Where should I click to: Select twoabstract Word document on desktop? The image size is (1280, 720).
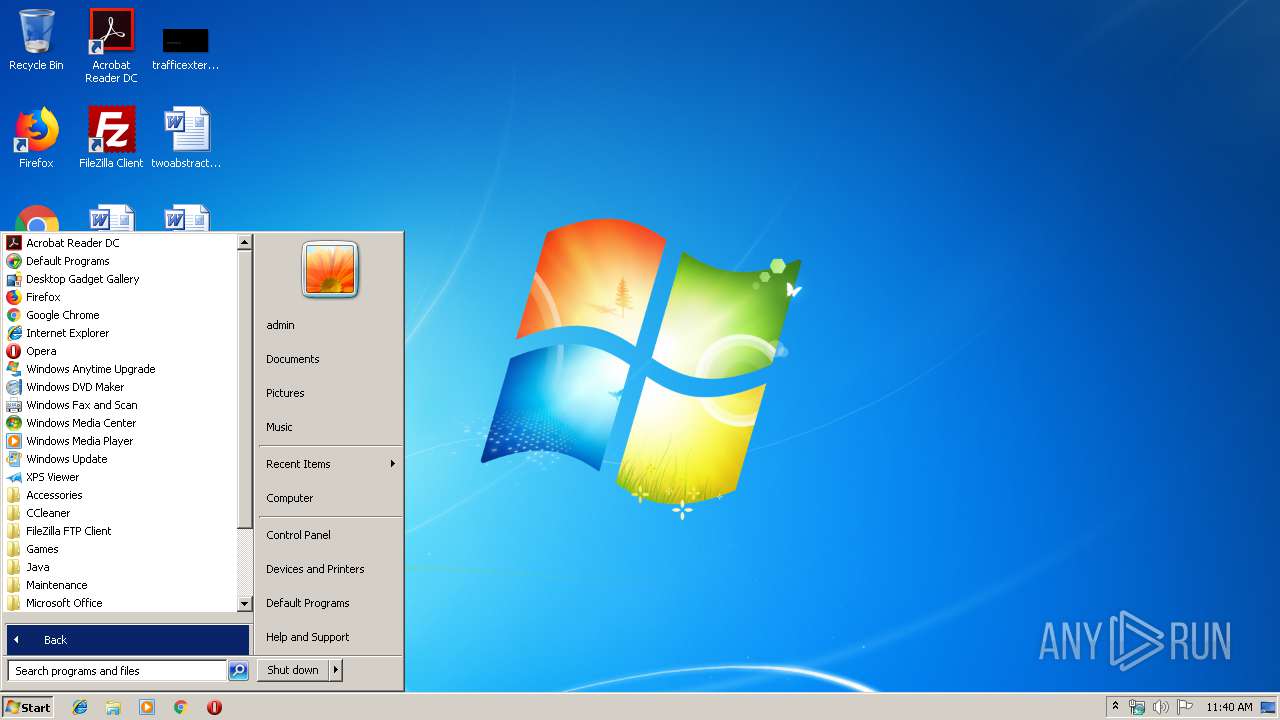[x=186, y=137]
